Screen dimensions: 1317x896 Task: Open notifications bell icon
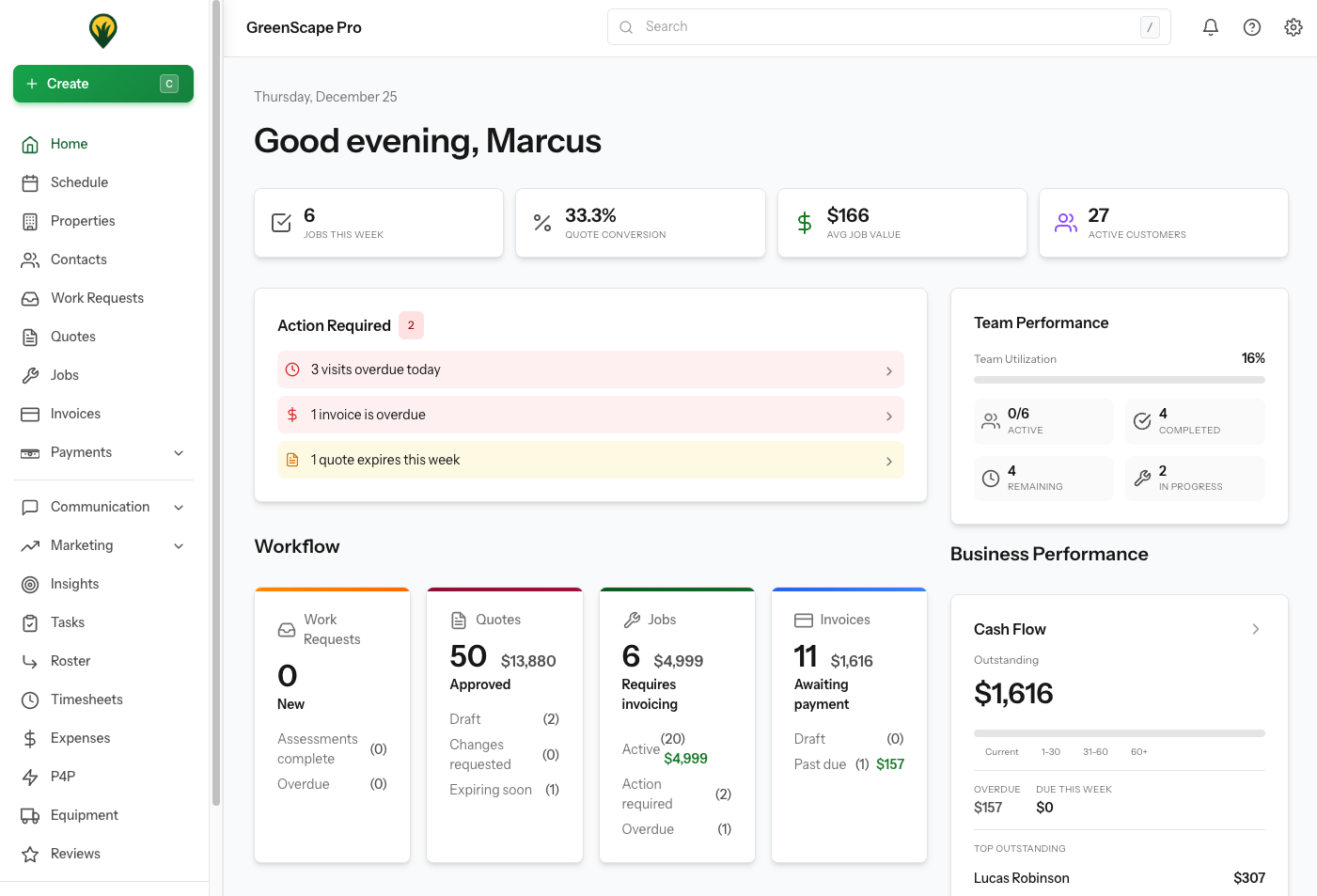tap(1211, 27)
